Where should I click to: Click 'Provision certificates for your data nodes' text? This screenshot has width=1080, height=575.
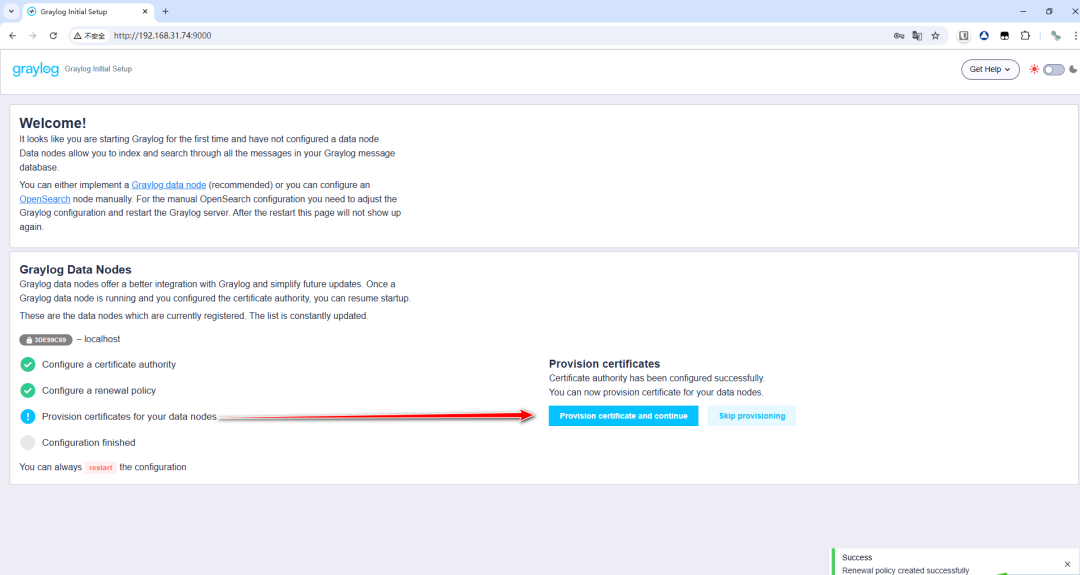129,417
